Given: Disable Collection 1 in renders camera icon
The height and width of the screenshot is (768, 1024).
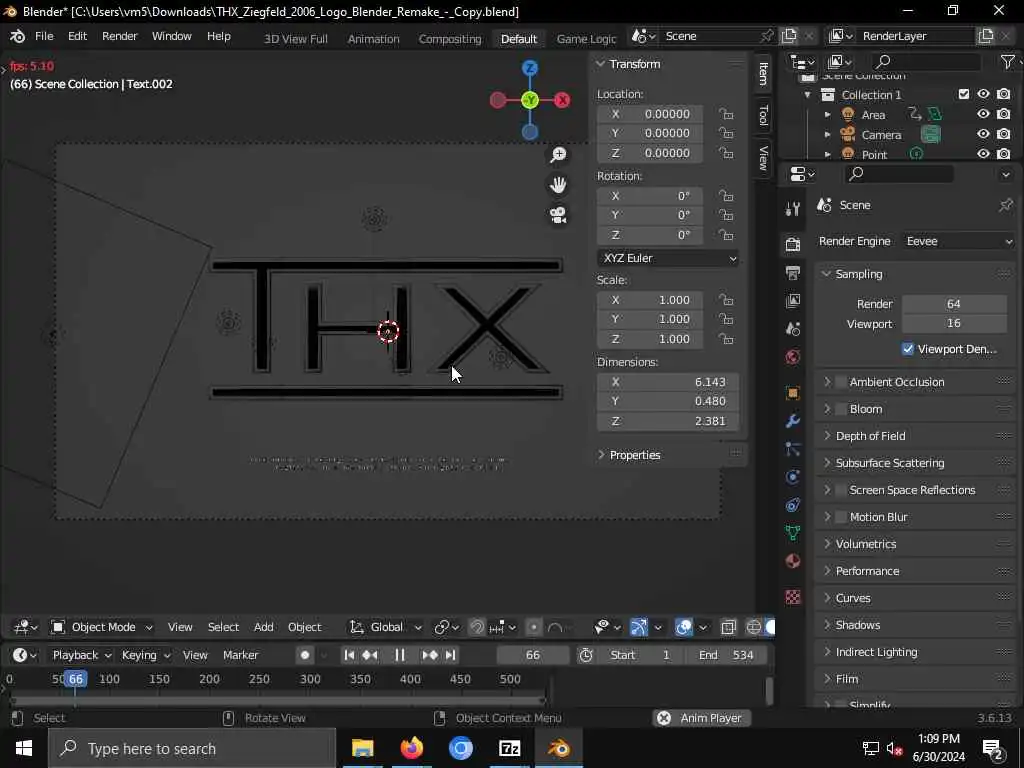Looking at the screenshot, I should (1004, 95).
